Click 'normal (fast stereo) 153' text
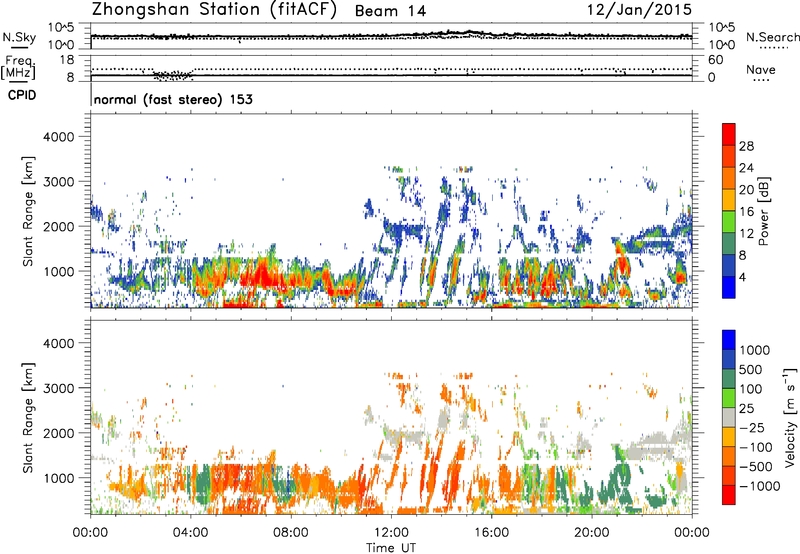The width and height of the screenshot is (800, 554). pyautogui.click(x=173, y=99)
